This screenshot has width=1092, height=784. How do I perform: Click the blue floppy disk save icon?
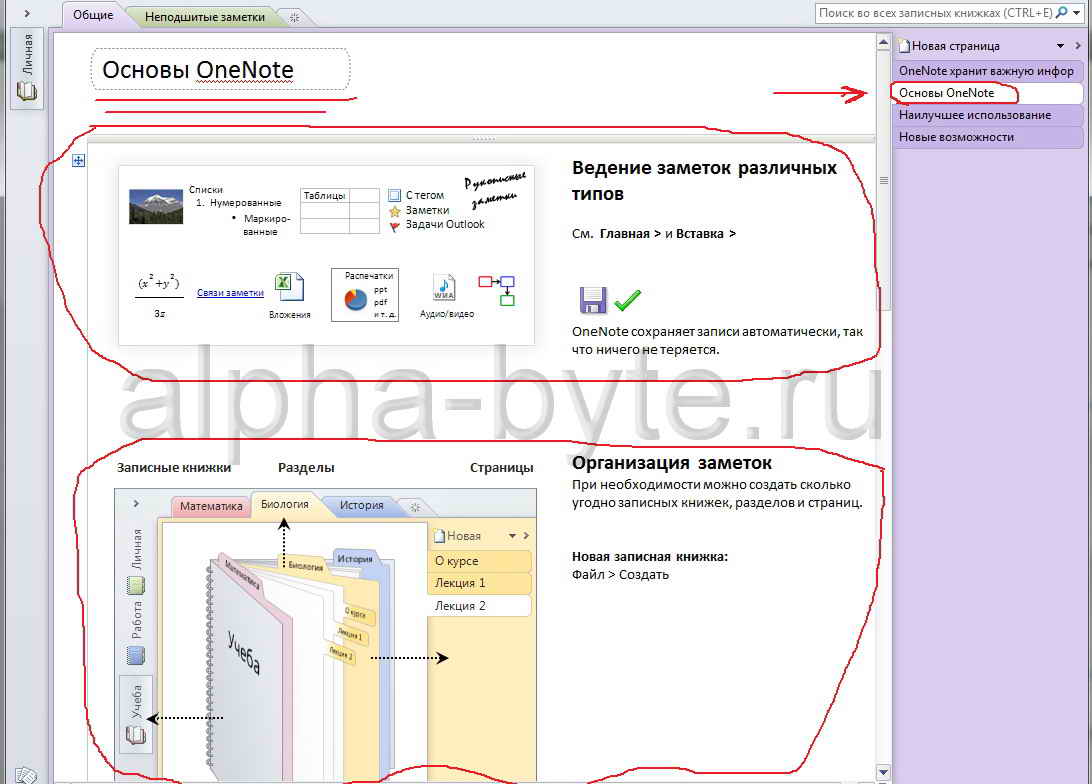pyautogui.click(x=593, y=300)
